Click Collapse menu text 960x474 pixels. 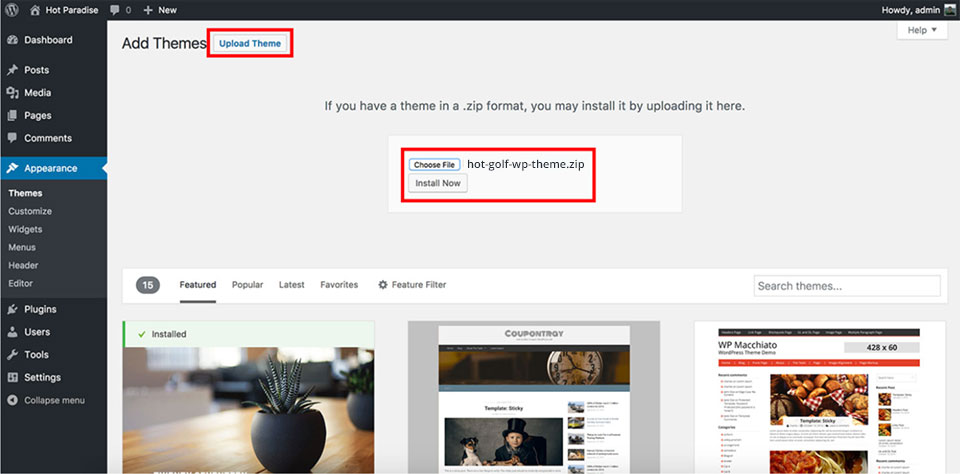tap(54, 401)
